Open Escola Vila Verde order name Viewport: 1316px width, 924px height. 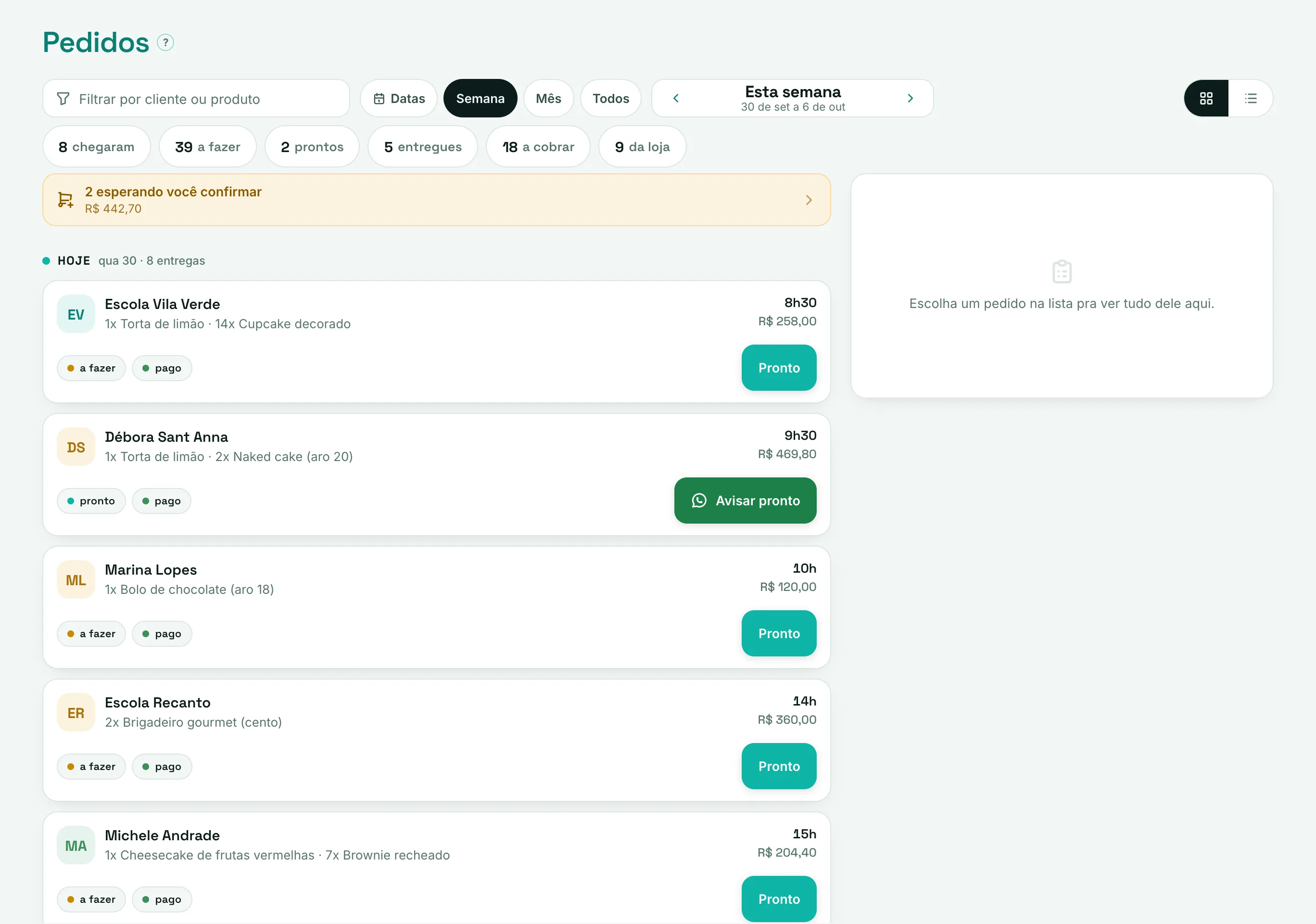162,304
